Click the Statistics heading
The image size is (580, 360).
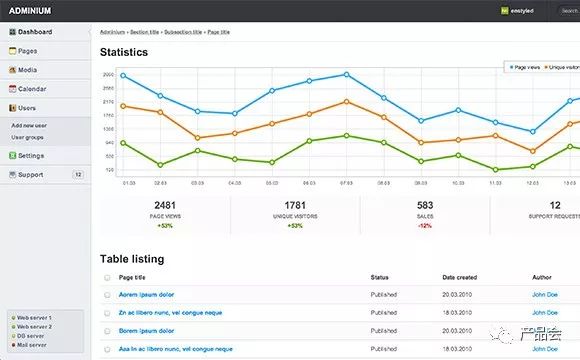(124, 52)
